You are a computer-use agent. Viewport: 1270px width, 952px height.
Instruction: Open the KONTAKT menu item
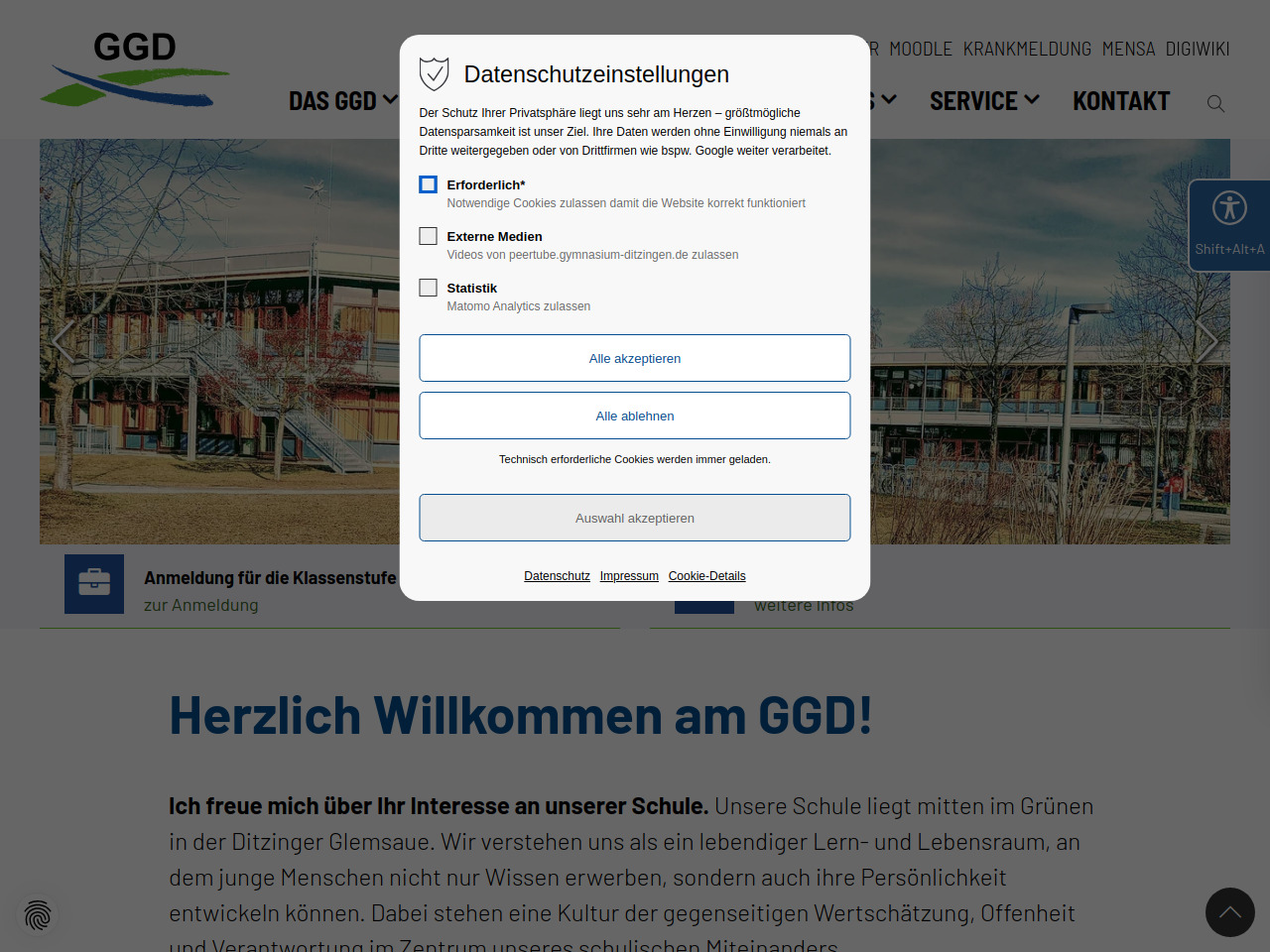(1121, 101)
